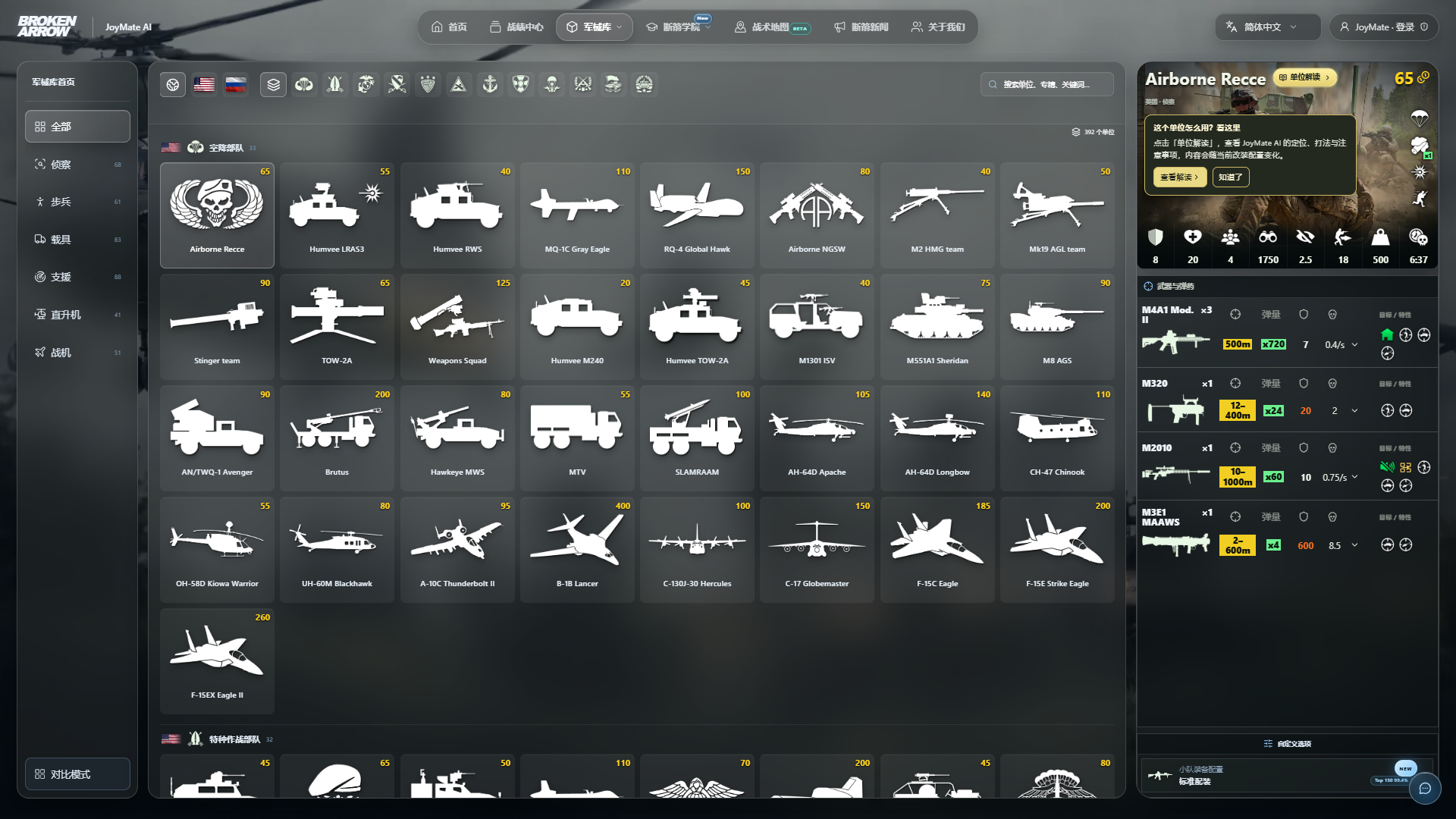Click the running soldier trait icon
The width and height of the screenshot is (1456, 819).
coord(1420,199)
